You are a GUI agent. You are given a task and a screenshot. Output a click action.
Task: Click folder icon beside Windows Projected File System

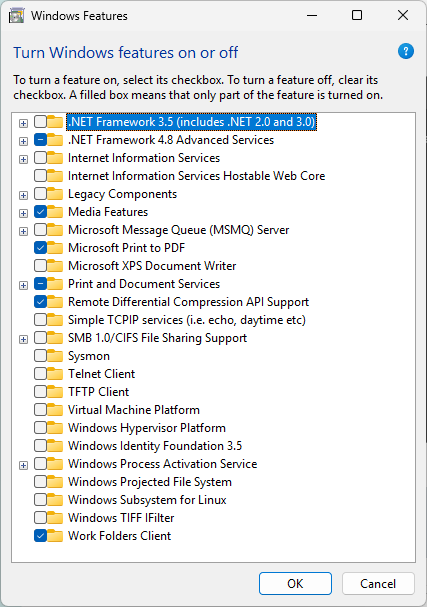(55, 482)
